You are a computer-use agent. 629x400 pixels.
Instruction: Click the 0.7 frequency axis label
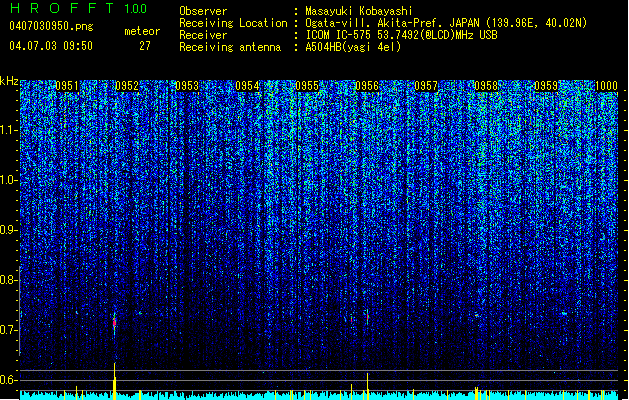coord(8,330)
